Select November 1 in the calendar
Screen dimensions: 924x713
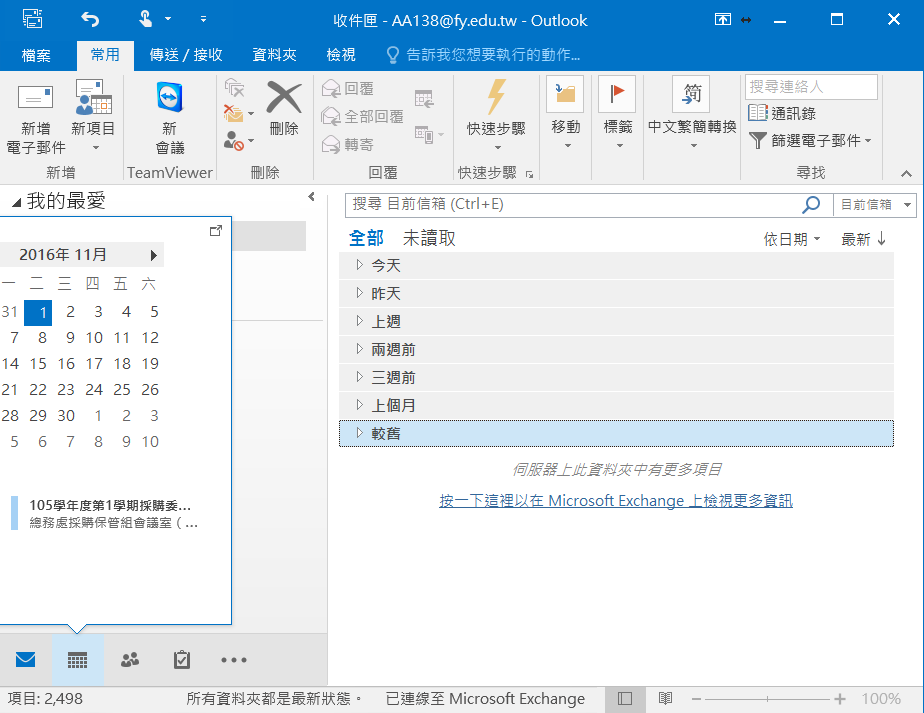38,312
